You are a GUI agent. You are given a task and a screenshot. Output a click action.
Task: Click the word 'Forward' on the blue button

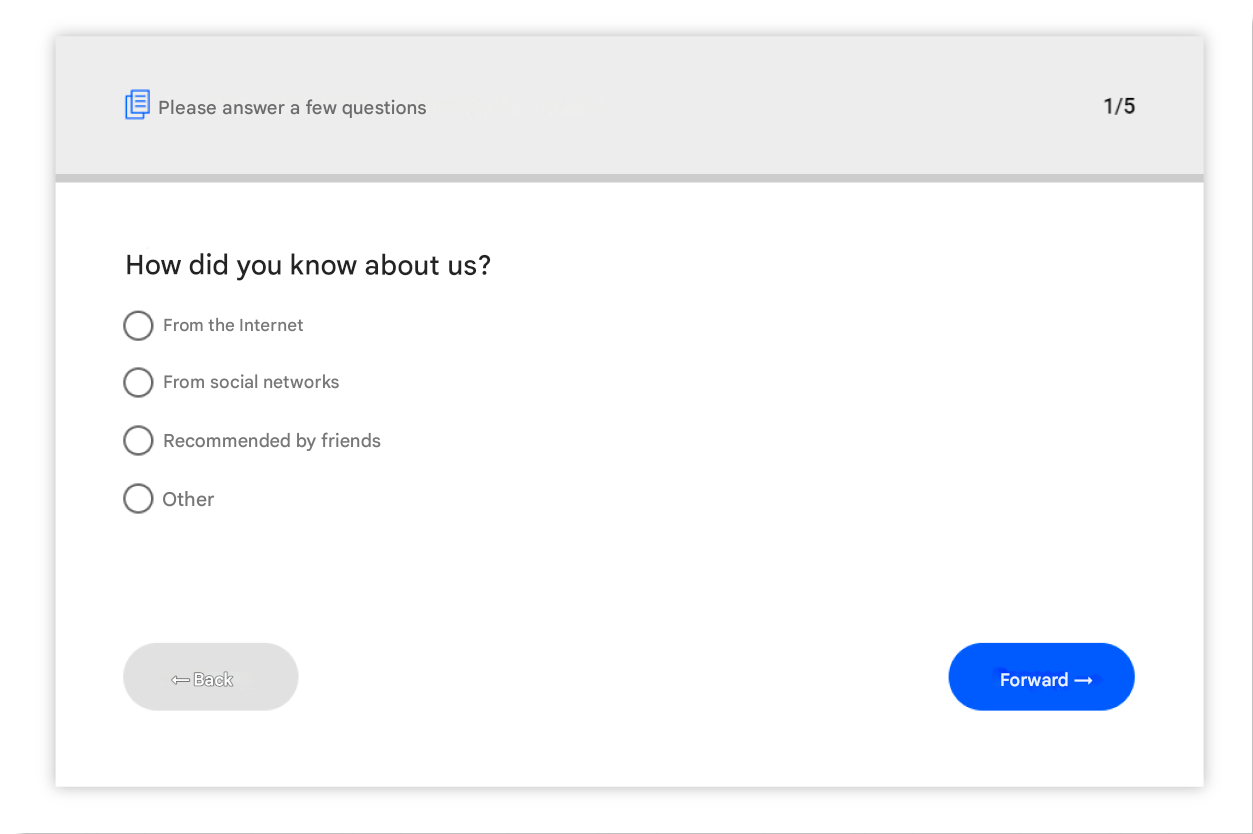(x=1033, y=680)
